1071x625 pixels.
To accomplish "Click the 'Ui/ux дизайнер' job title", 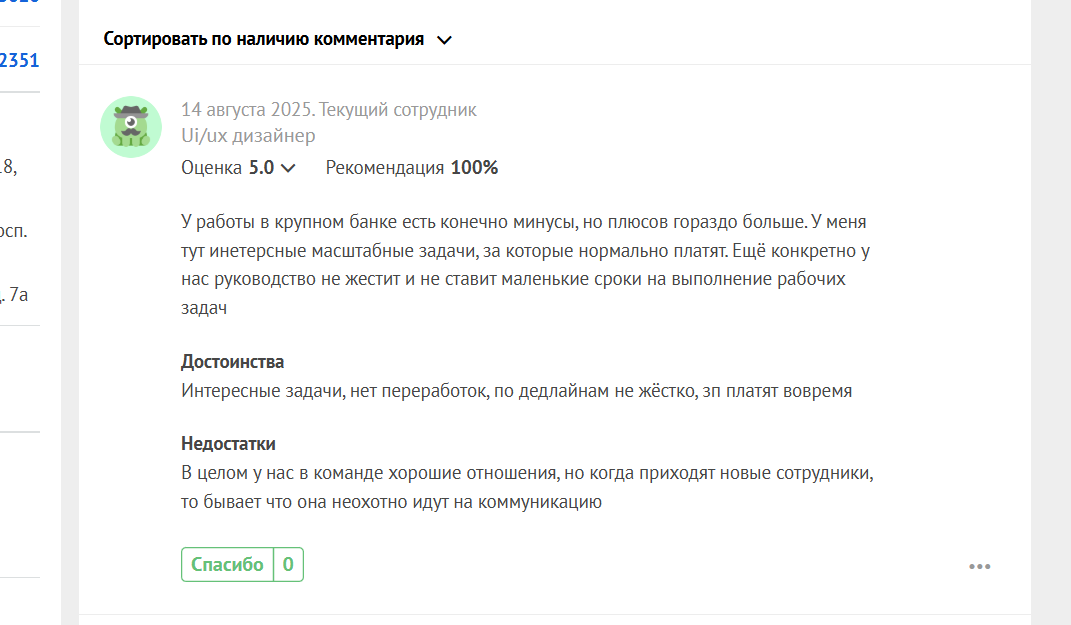I will [x=248, y=135].
